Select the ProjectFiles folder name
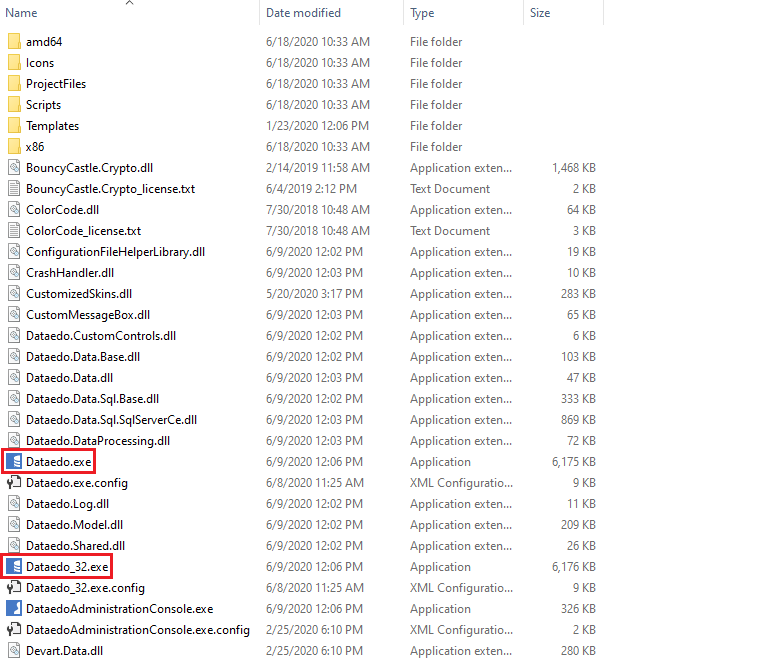 [x=56, y=84]
